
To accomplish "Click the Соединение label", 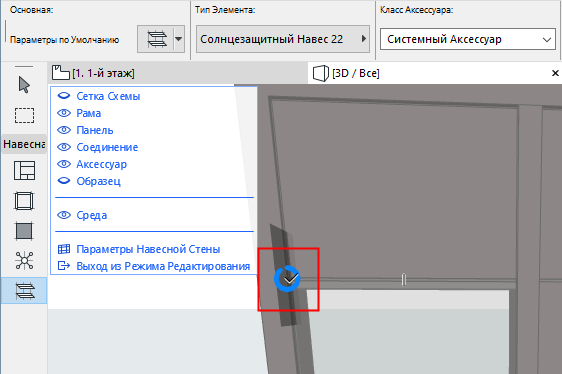I will tap(107, 147).
